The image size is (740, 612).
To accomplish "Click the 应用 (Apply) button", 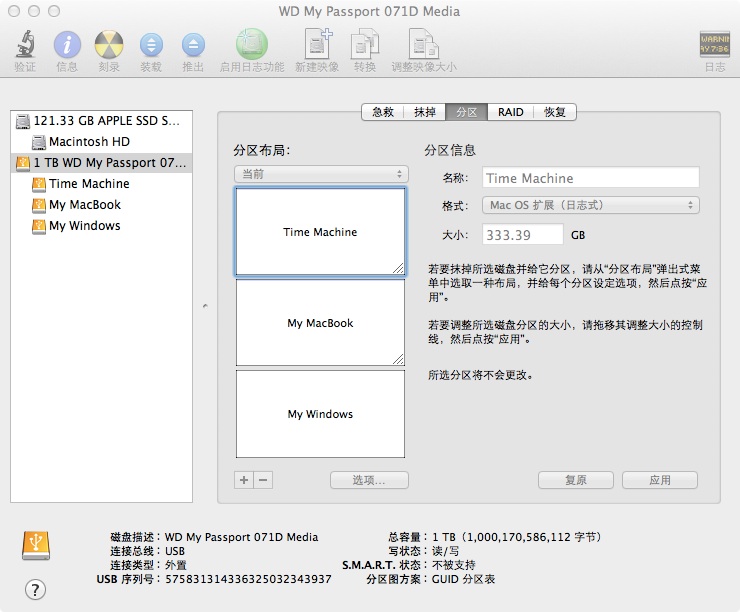I will point(659,480).
